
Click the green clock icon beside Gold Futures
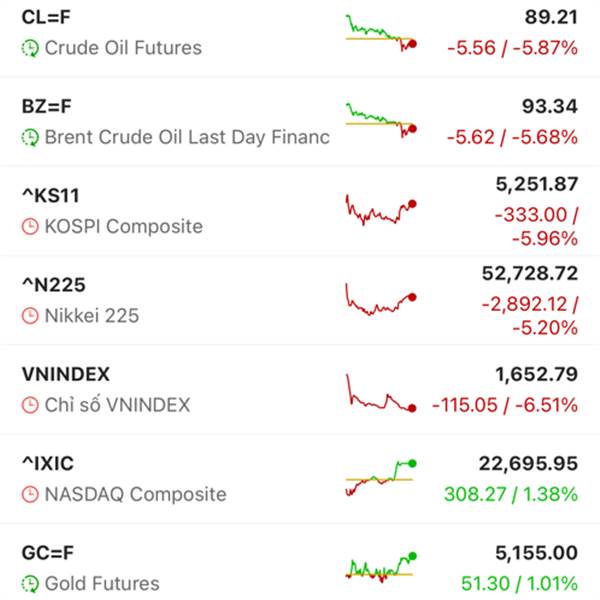click(x=30, y=583)
